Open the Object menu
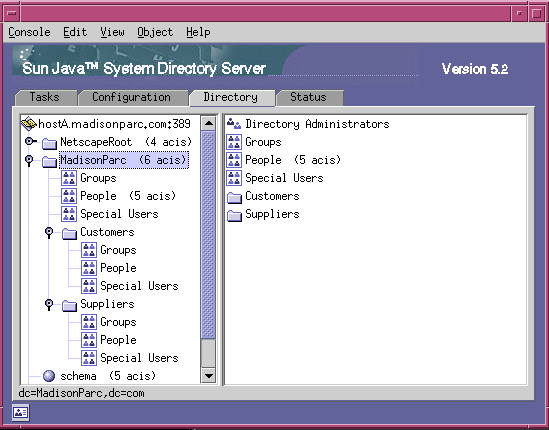The image size is (549, 430). pos(155,32)
